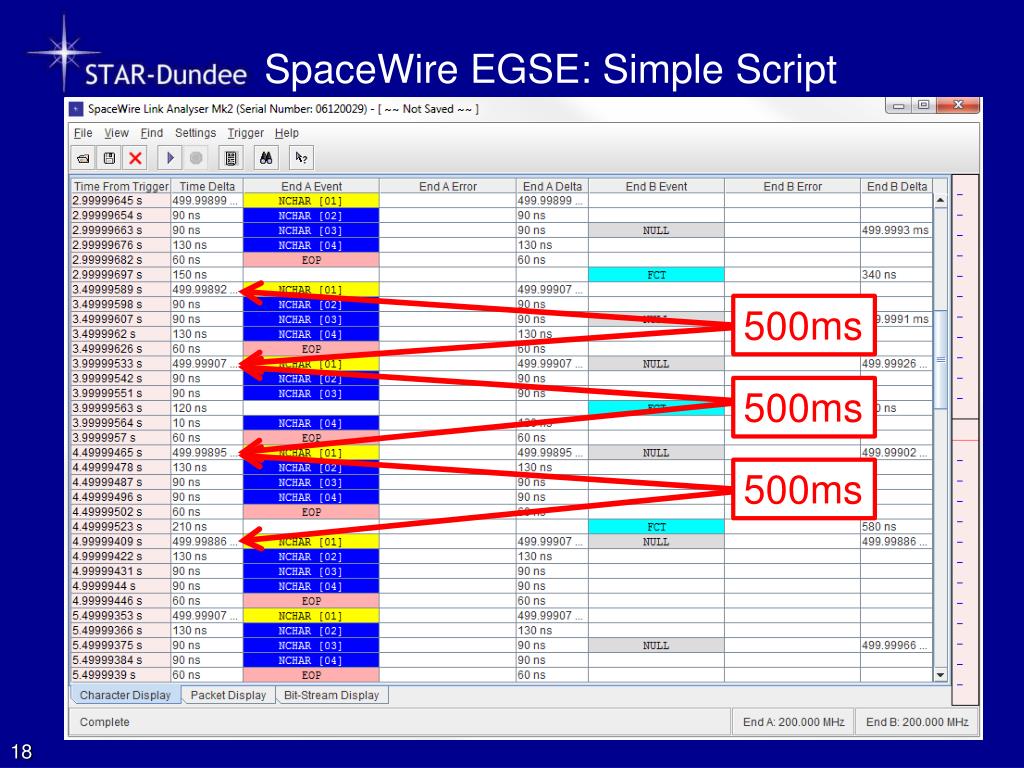Open the Find menu

pyautogui.click(x=152, y=133)
